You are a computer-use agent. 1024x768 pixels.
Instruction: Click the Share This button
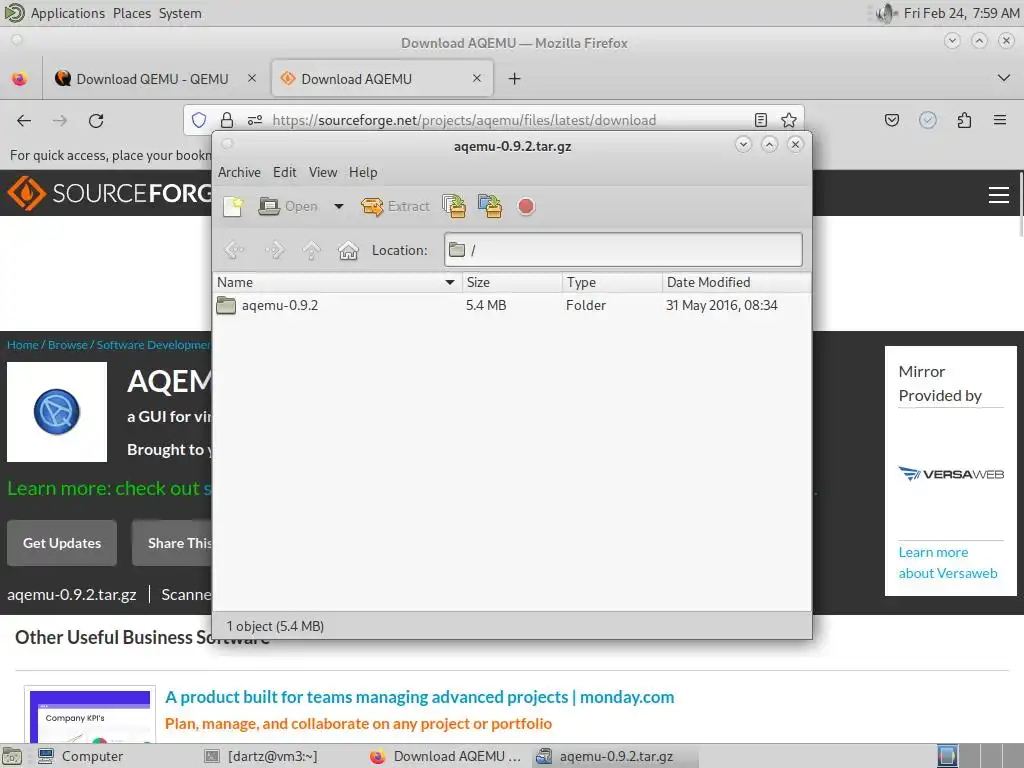(172, 543)
